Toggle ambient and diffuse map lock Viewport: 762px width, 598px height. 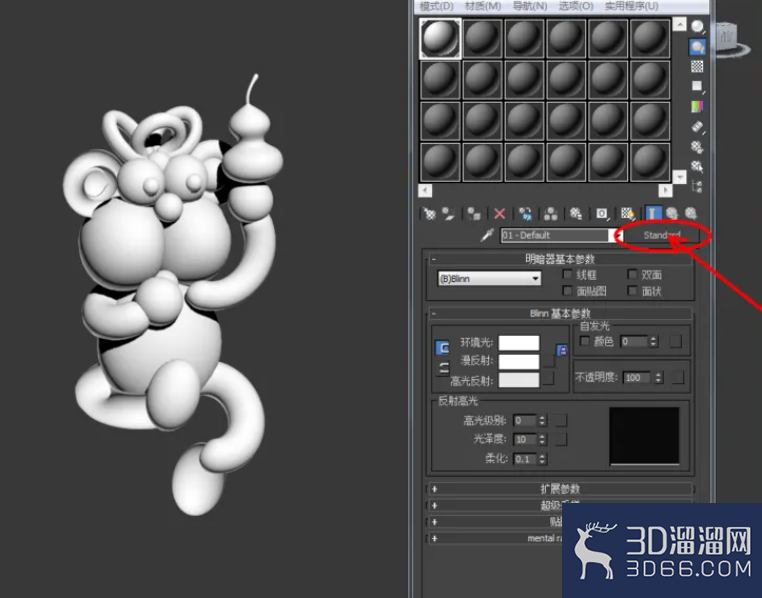[x=562, y=350]
